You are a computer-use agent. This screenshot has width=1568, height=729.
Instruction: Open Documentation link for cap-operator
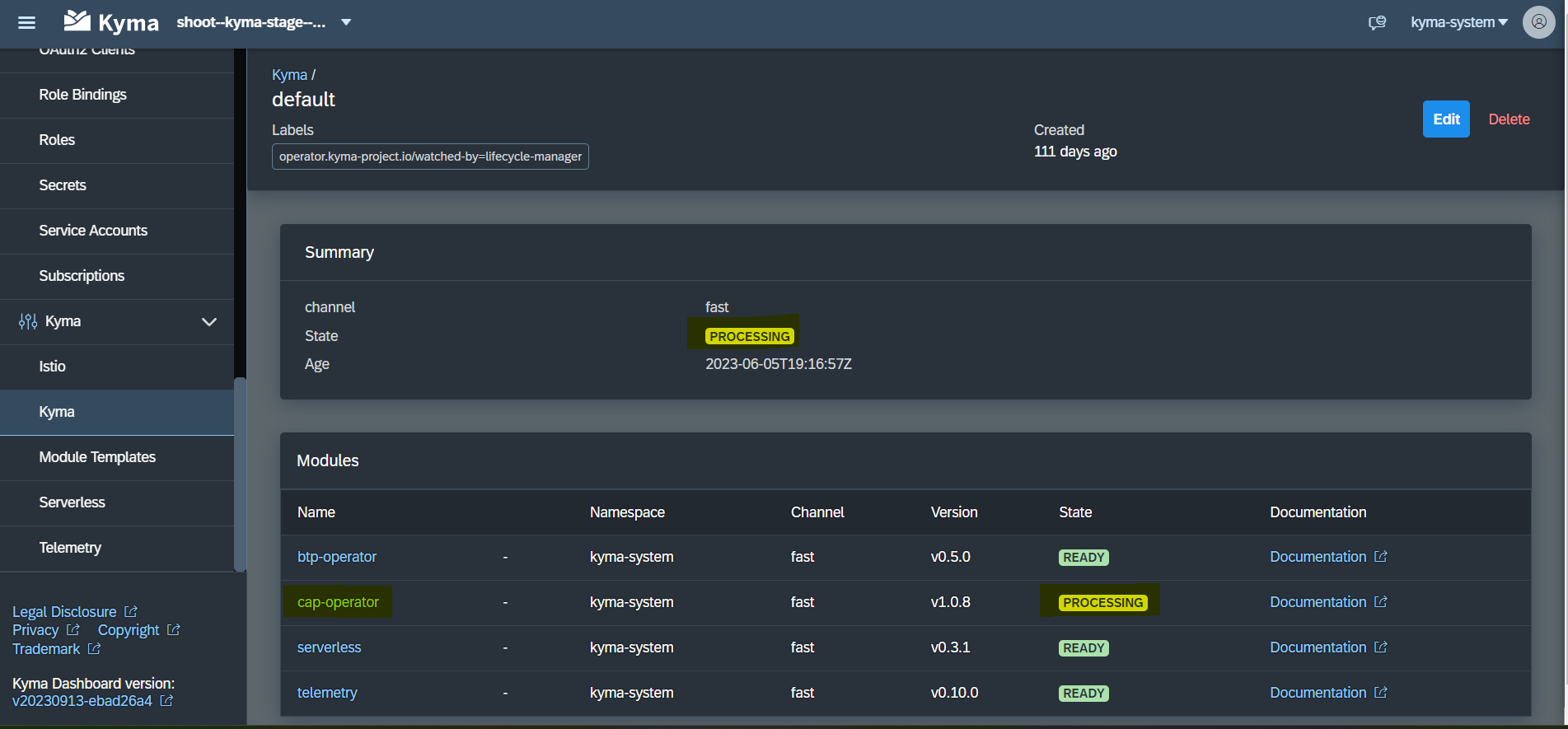pyautogui.click(x=1318, y=602)
